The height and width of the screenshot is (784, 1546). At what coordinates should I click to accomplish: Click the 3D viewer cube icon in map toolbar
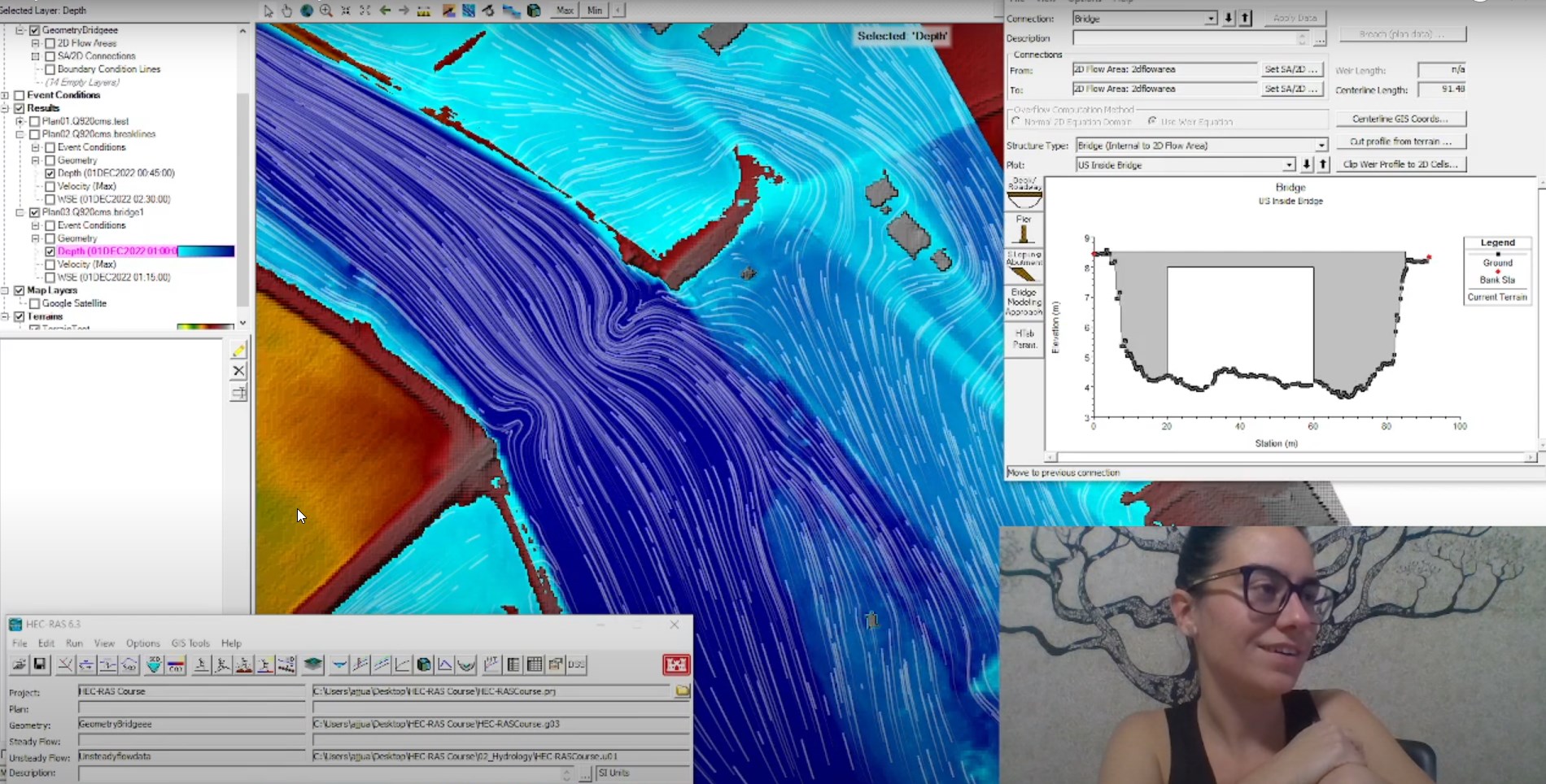pyautogui.click(x=535, y=11)
